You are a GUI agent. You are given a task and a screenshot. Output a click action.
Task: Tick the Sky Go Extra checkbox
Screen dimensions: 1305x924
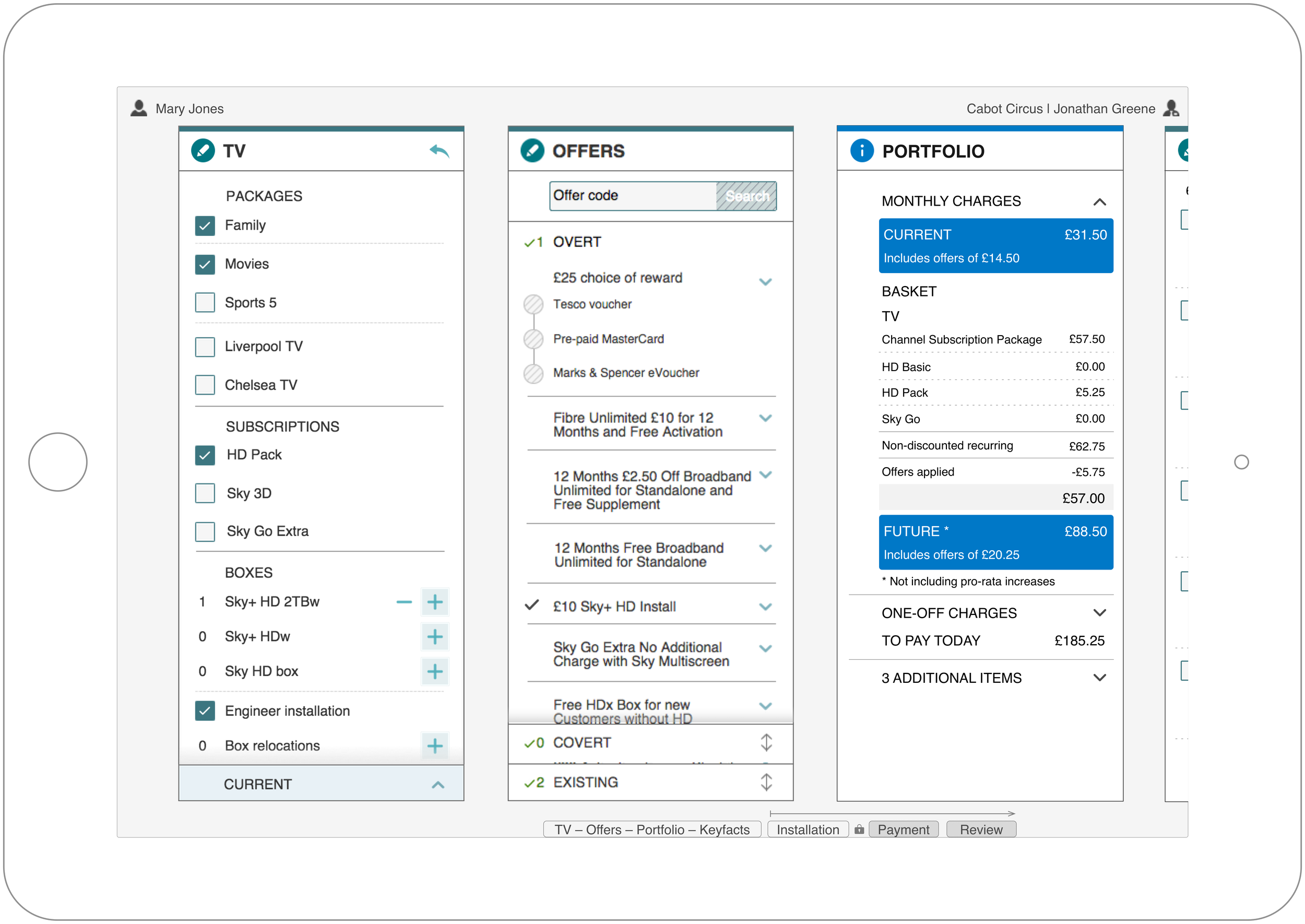coord(205,532)
